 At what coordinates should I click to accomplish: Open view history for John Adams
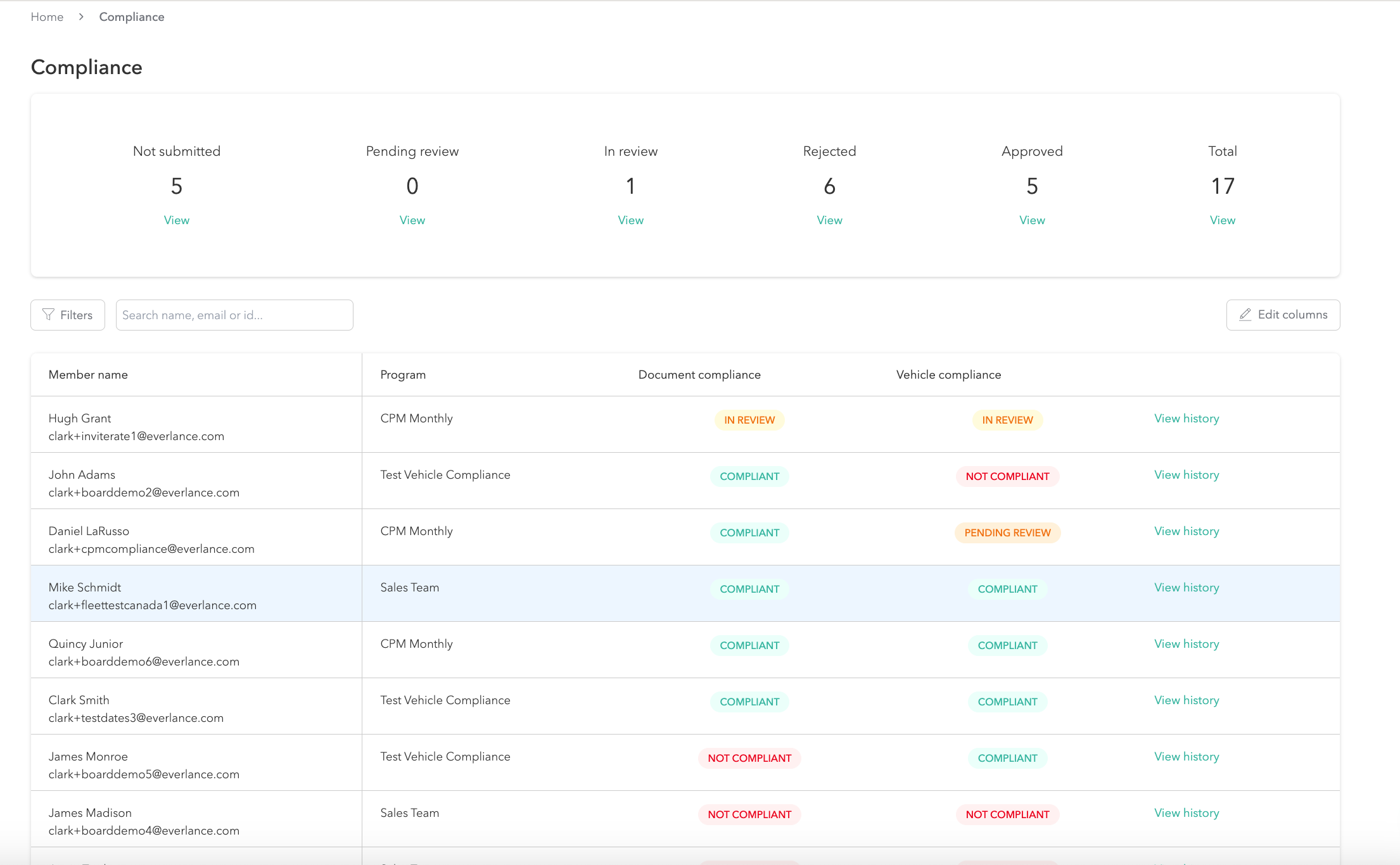(x=1186, y=475)
